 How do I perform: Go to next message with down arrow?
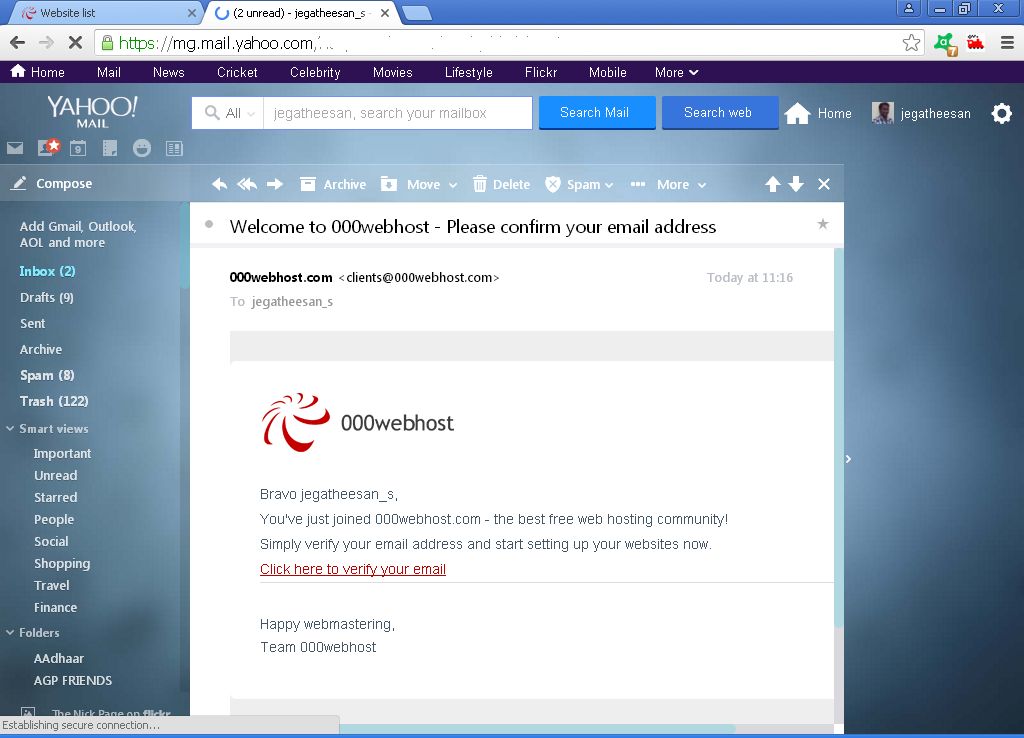coord(796,184)
